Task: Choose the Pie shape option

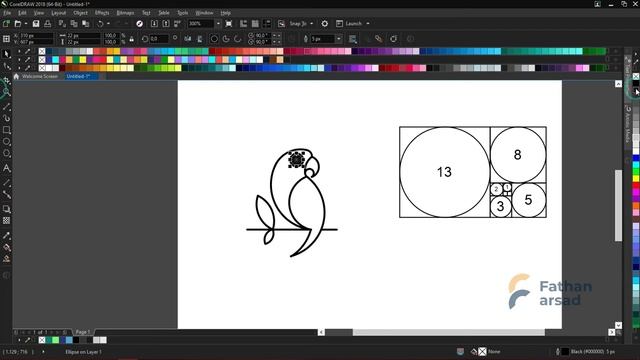Action: pyautogui.click(x=226, y=39)
